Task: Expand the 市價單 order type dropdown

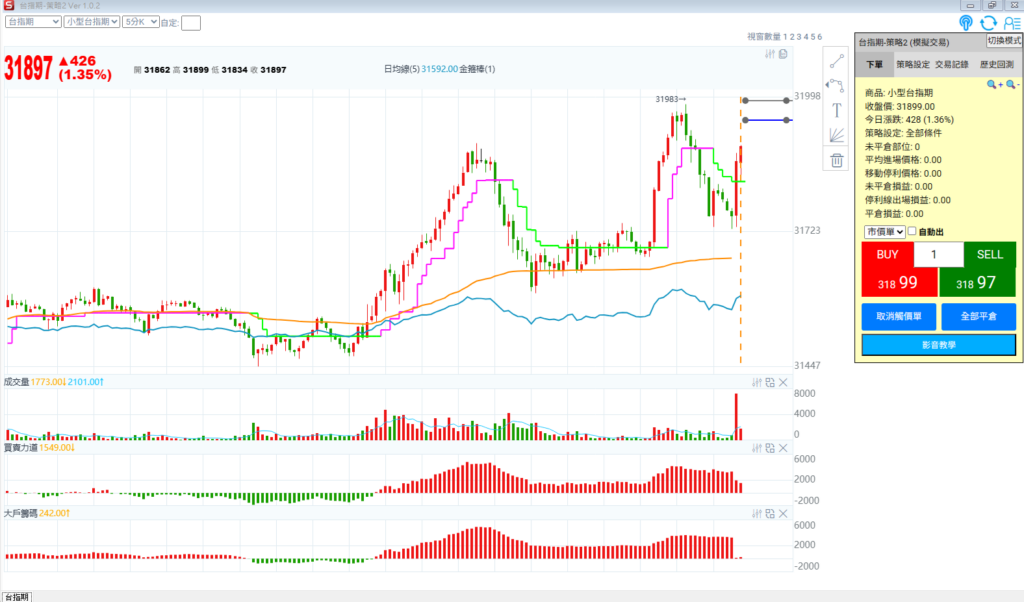Action: (885, 232)
